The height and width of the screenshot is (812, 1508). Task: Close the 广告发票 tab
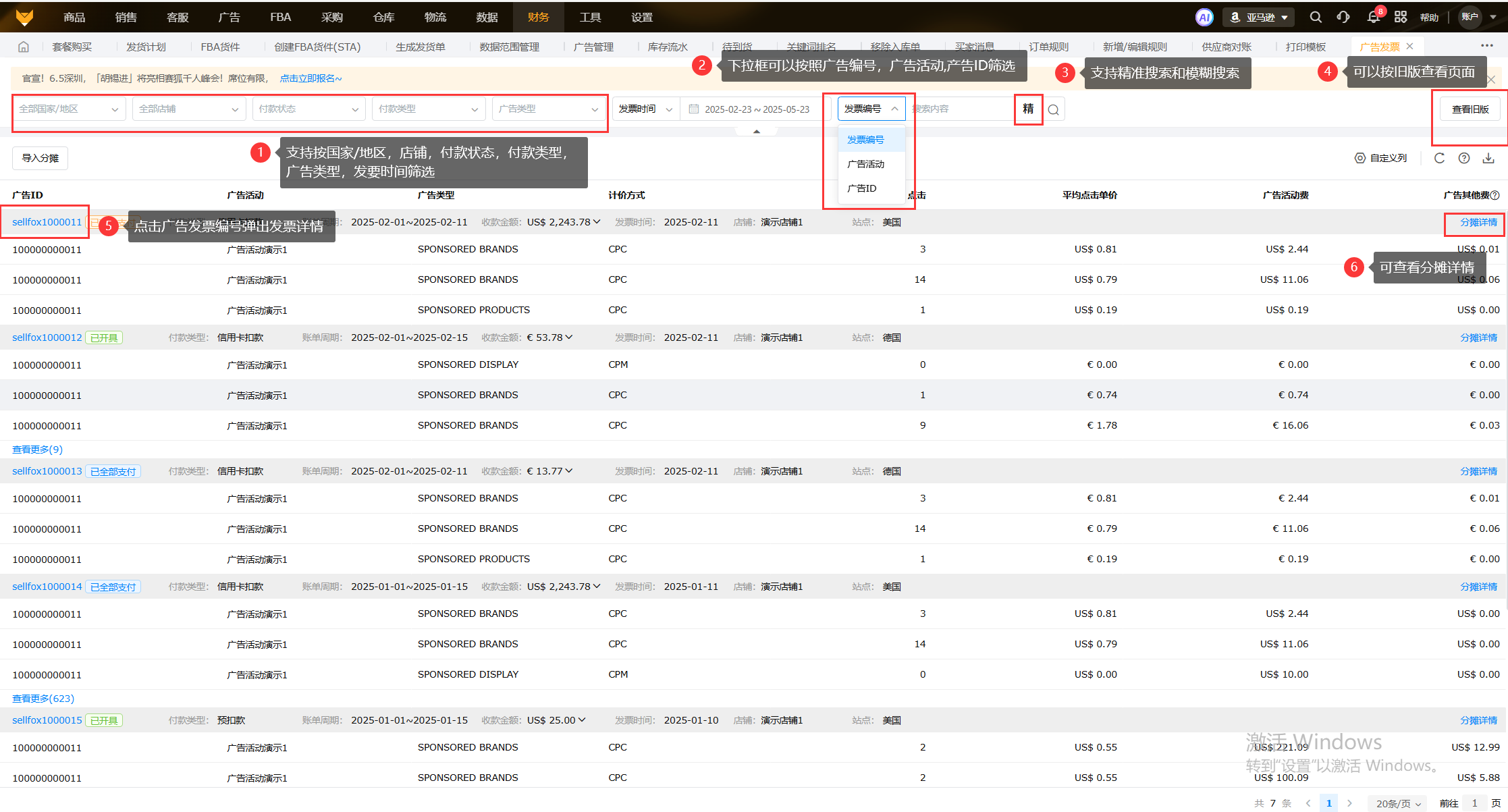tap(1409, 47)
